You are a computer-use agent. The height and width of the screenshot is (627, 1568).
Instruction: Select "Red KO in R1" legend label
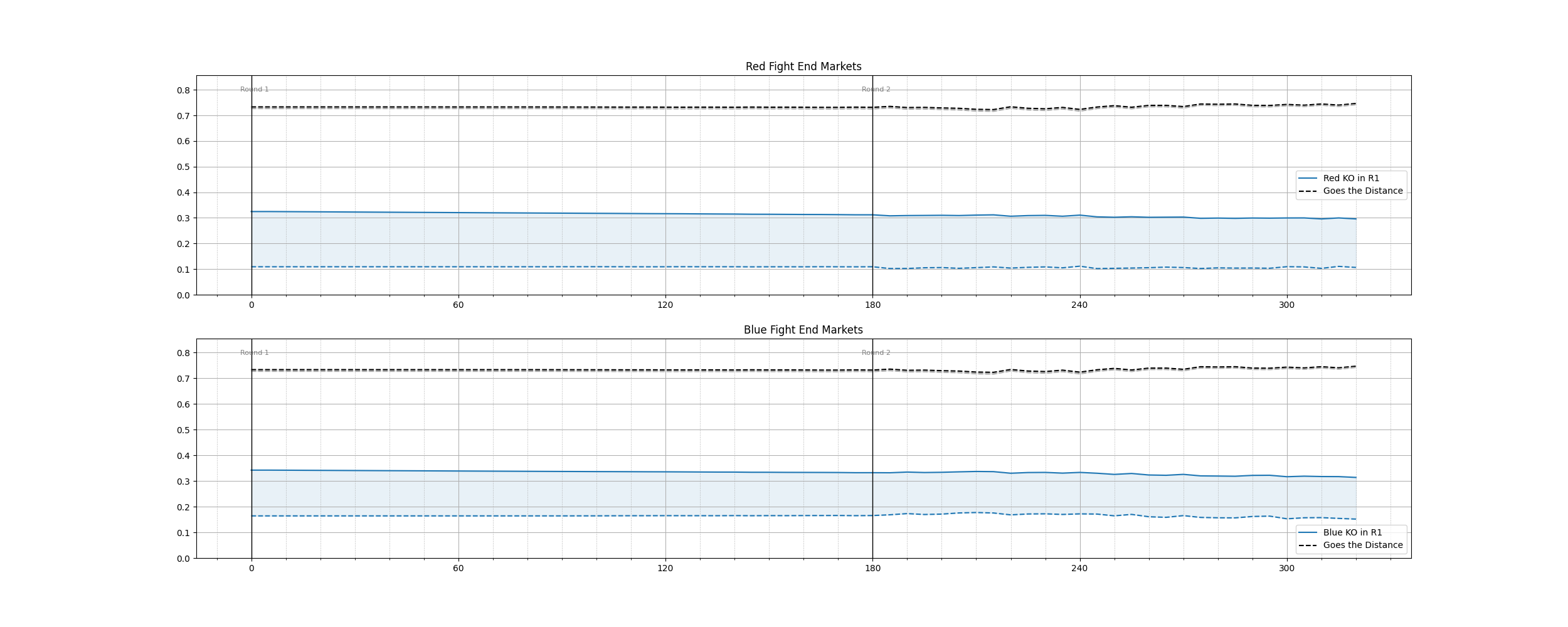1351,178
